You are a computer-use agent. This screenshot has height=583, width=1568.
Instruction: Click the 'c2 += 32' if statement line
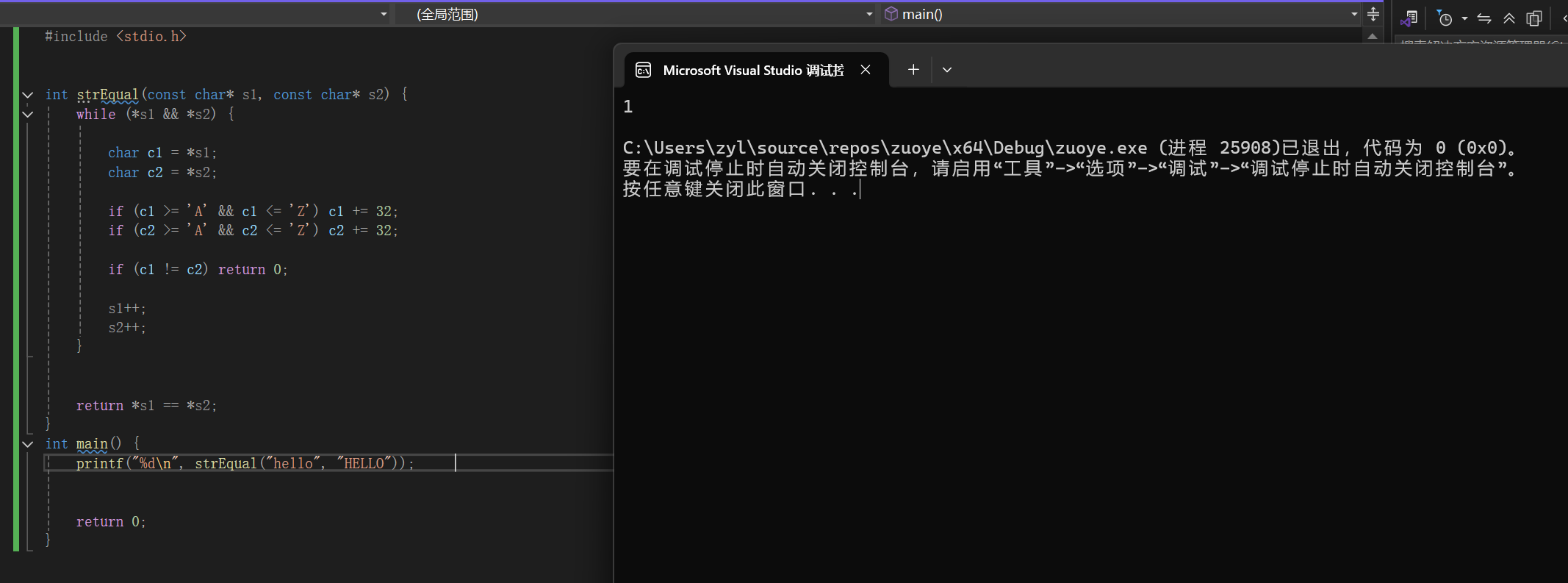[253, 230]
